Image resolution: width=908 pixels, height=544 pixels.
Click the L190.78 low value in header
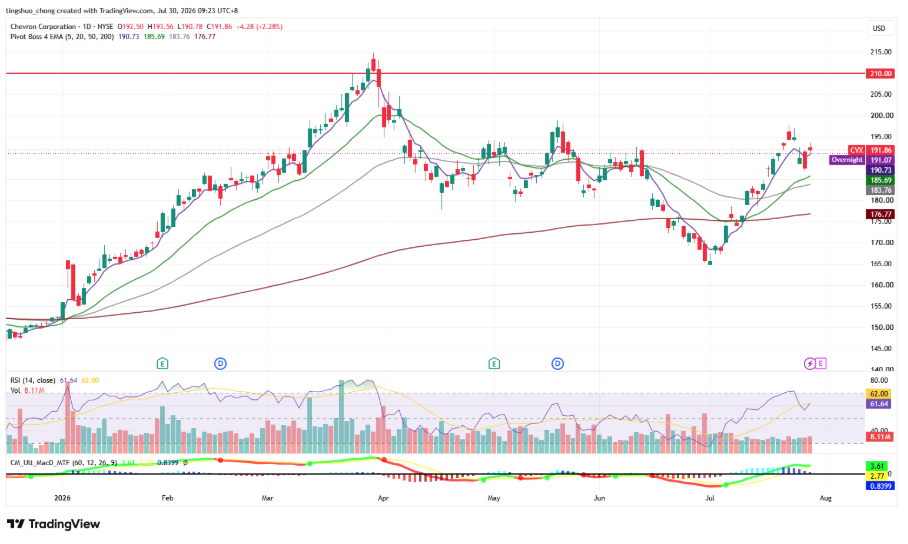pos(189,27)
